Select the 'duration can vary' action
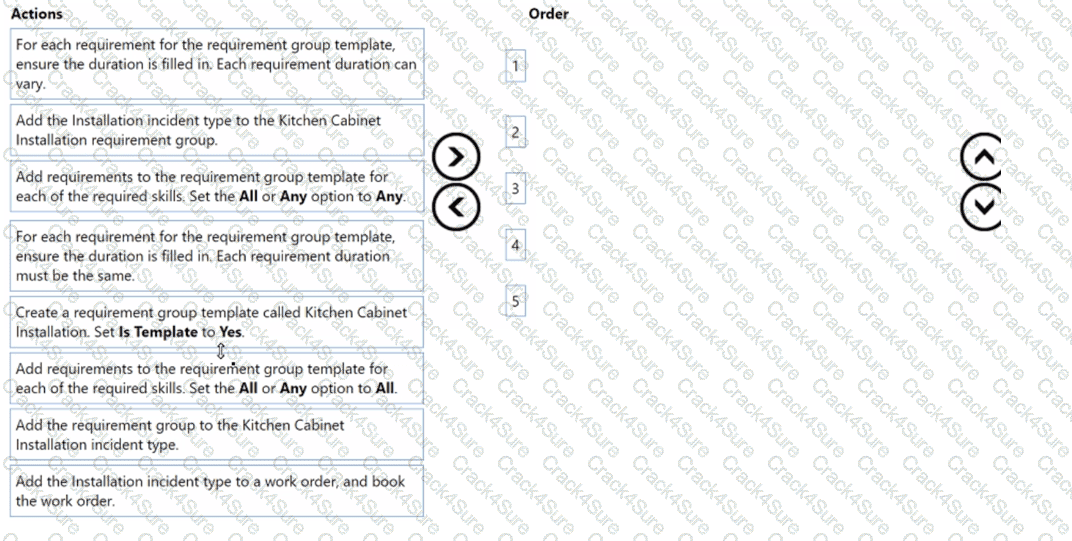Viewport: 1072px width, 541px height. click(x=217, y=64)
